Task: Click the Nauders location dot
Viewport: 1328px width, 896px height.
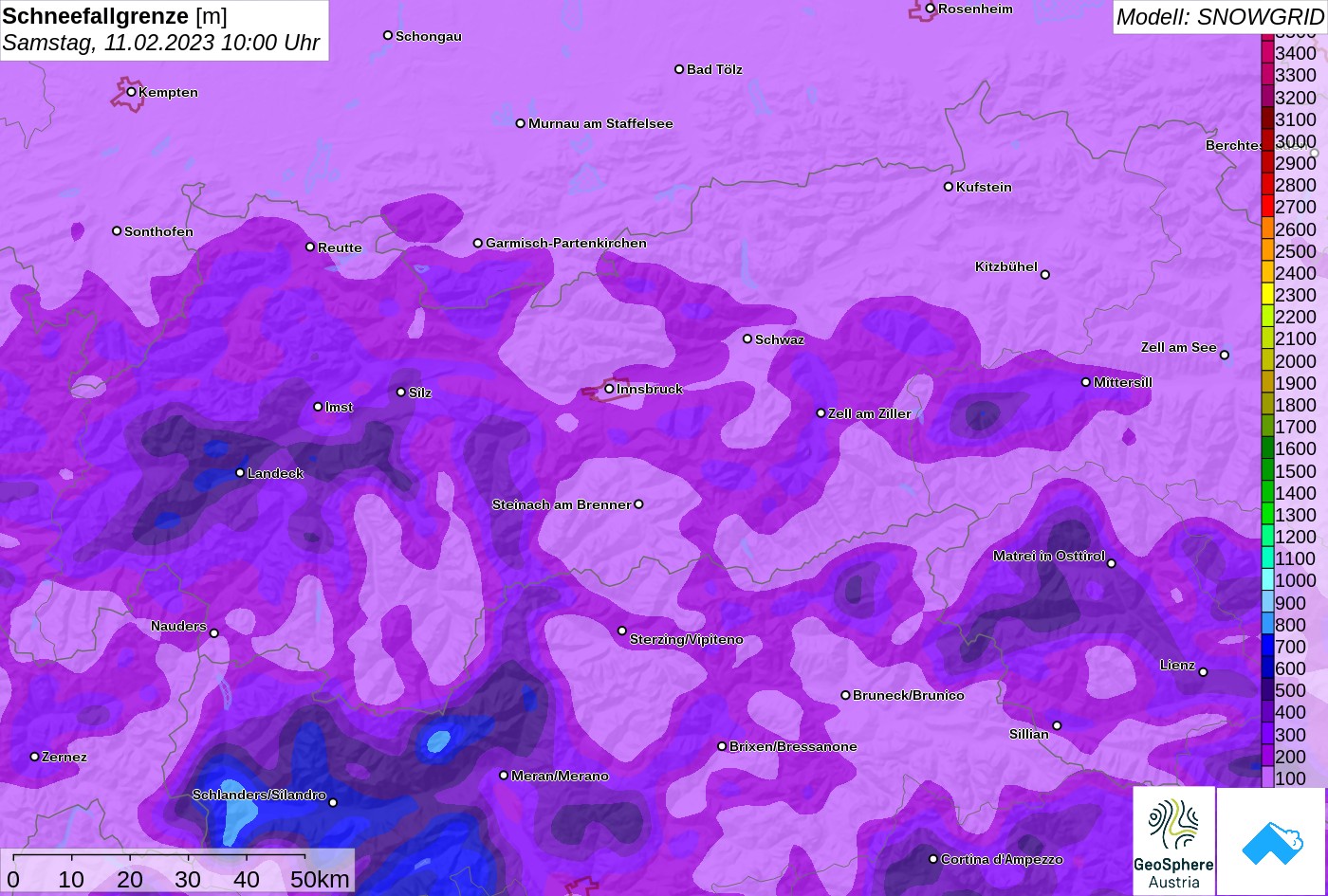Action: click(214, 633)
